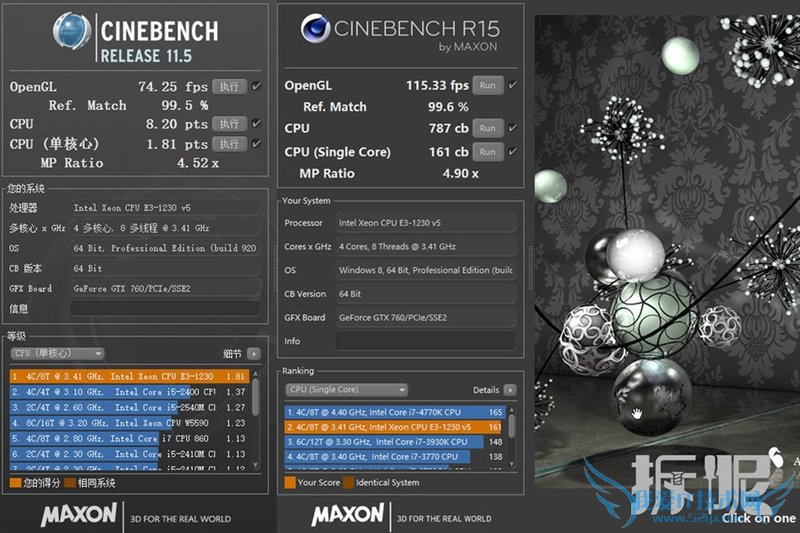Click the 相同系统 brown swatch
The height and width of the screenshot is (533, 800).
pyautogui.click(x=70, y=483)
